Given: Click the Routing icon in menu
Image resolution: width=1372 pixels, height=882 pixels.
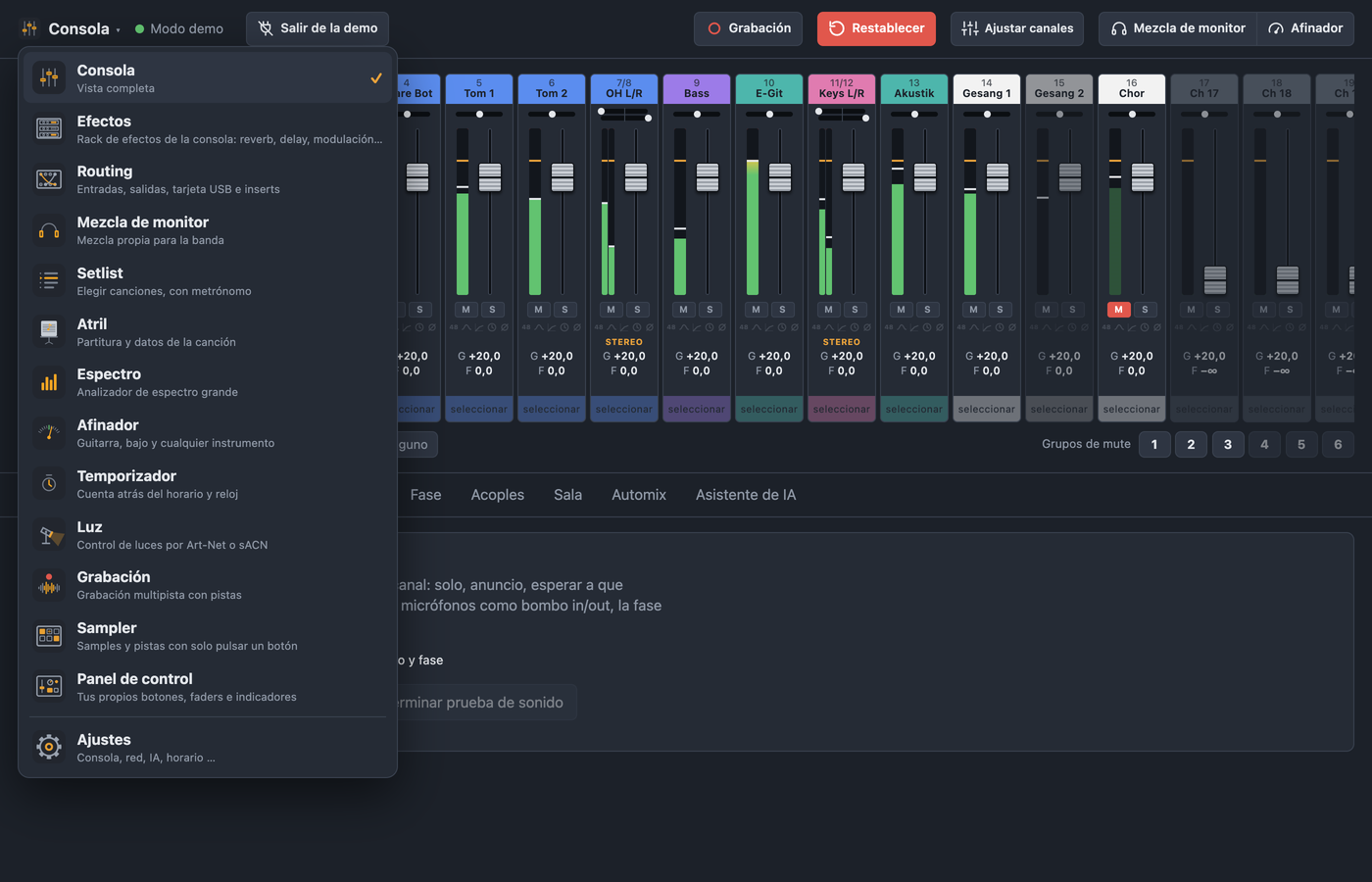Looking at the screenshot, I should [x=49, y=179].
